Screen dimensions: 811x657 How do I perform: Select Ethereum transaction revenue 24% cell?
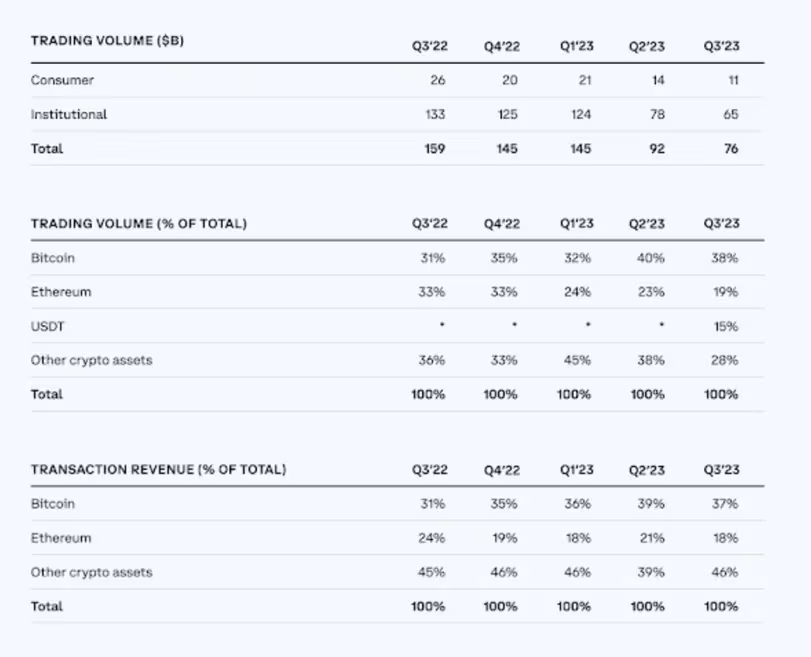(431, 538)
